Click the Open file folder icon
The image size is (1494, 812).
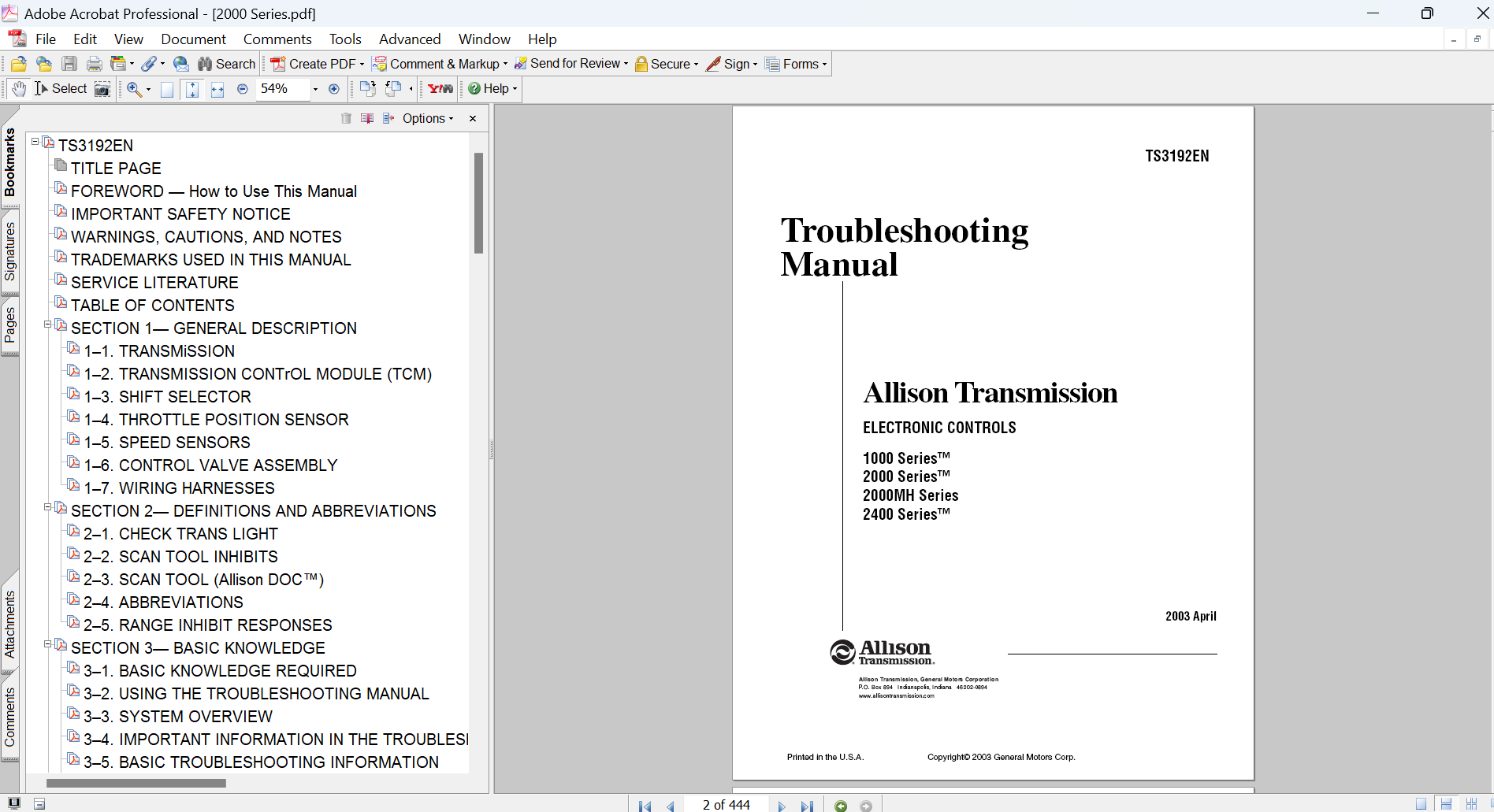coord(19,64)
